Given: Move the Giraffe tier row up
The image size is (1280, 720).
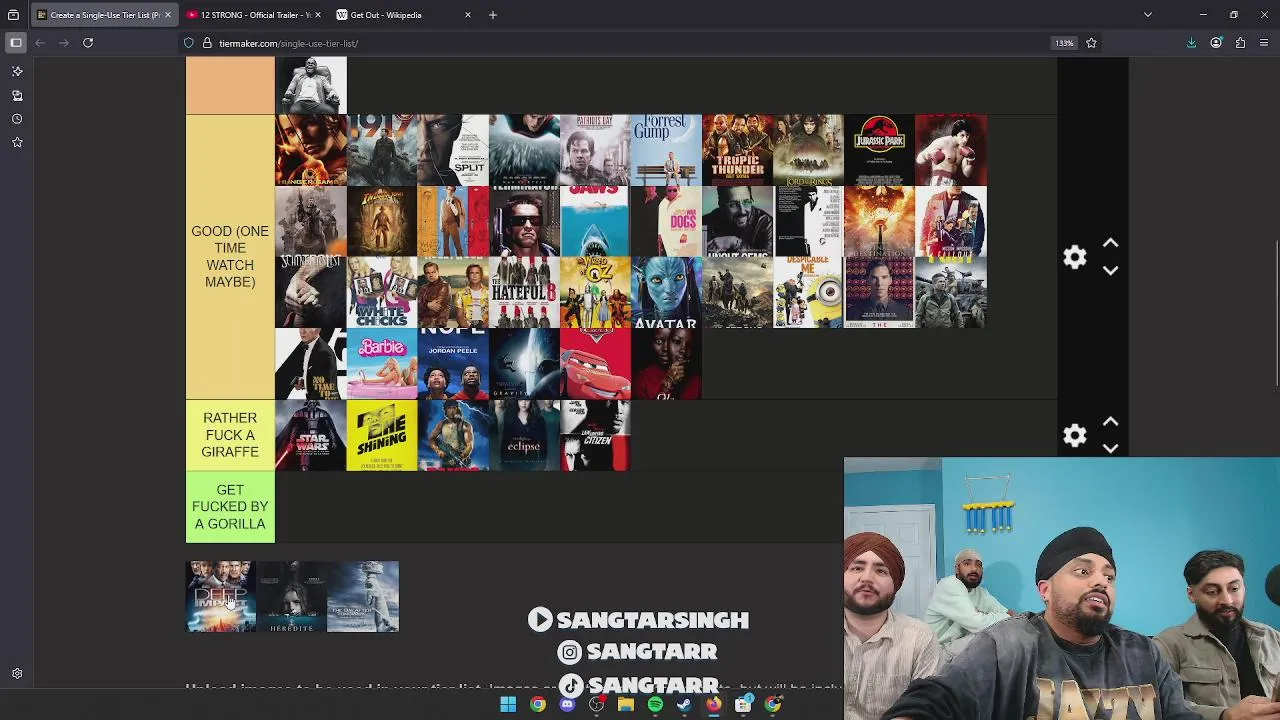Looking at the screenshot, I should point(1110,421).
